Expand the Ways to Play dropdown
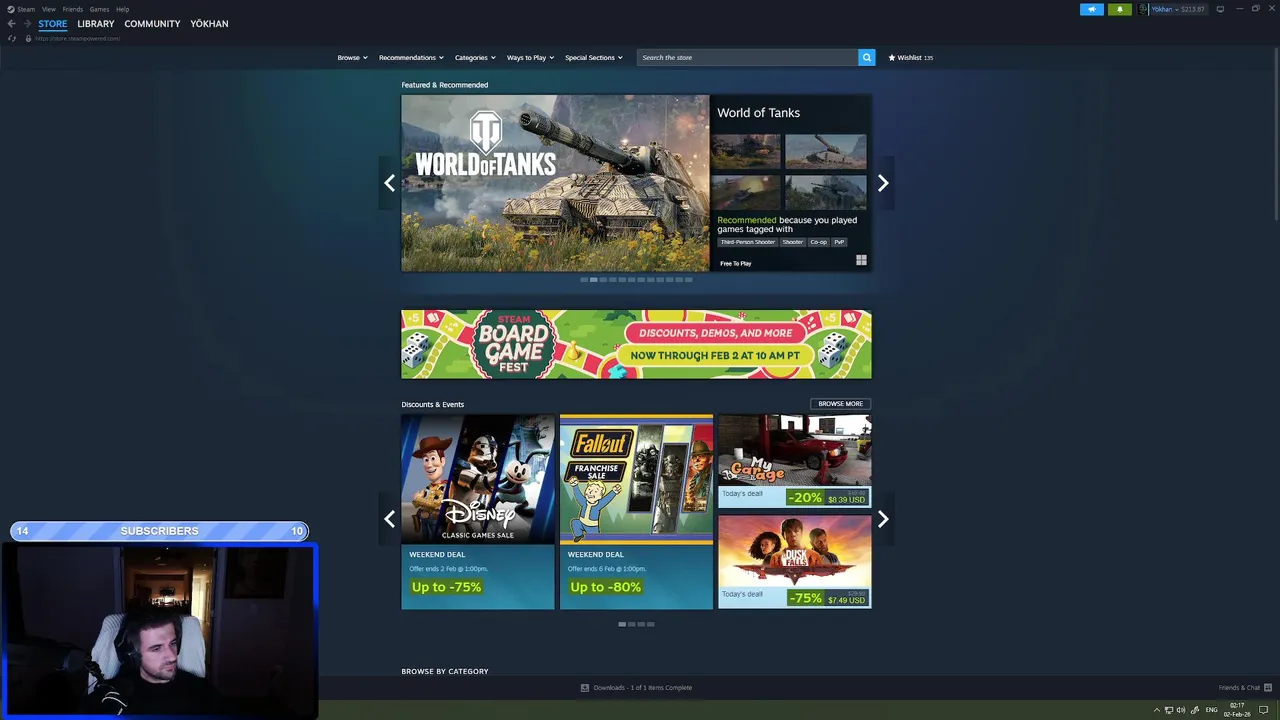Screen dimensions: 1280x720 pos(530,57)
